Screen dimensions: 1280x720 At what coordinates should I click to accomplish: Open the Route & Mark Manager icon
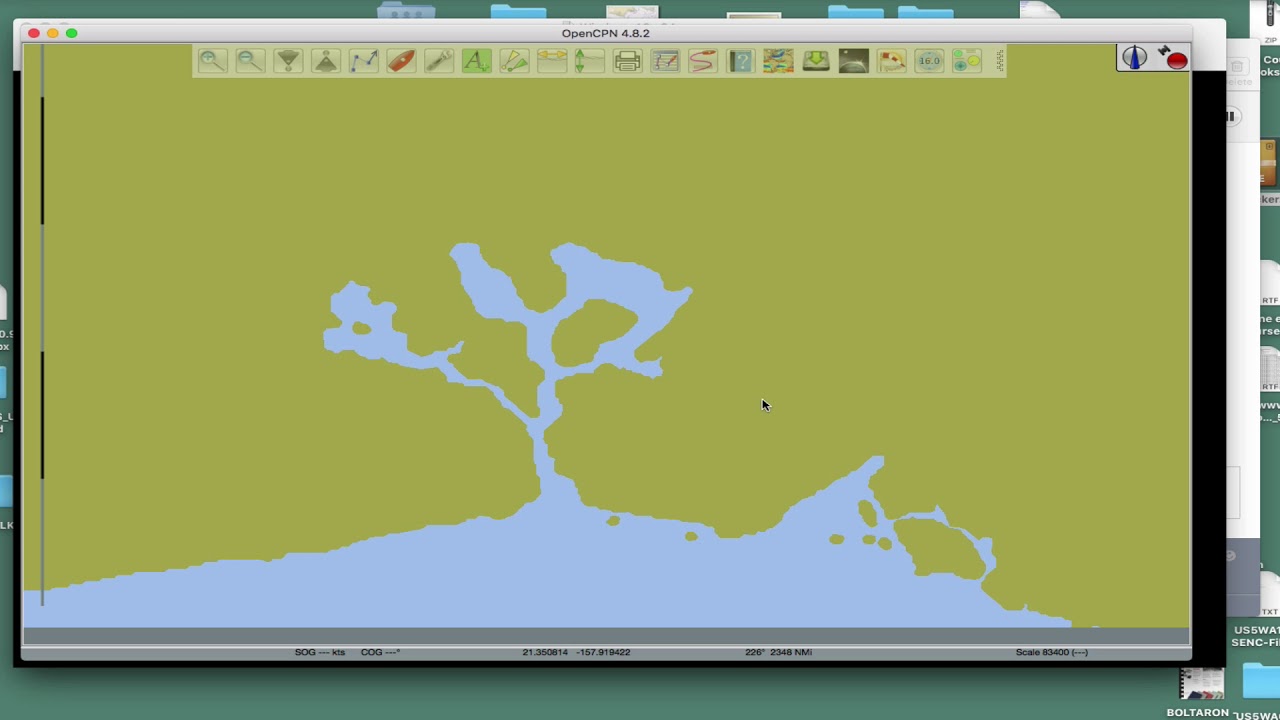[665, 61]
